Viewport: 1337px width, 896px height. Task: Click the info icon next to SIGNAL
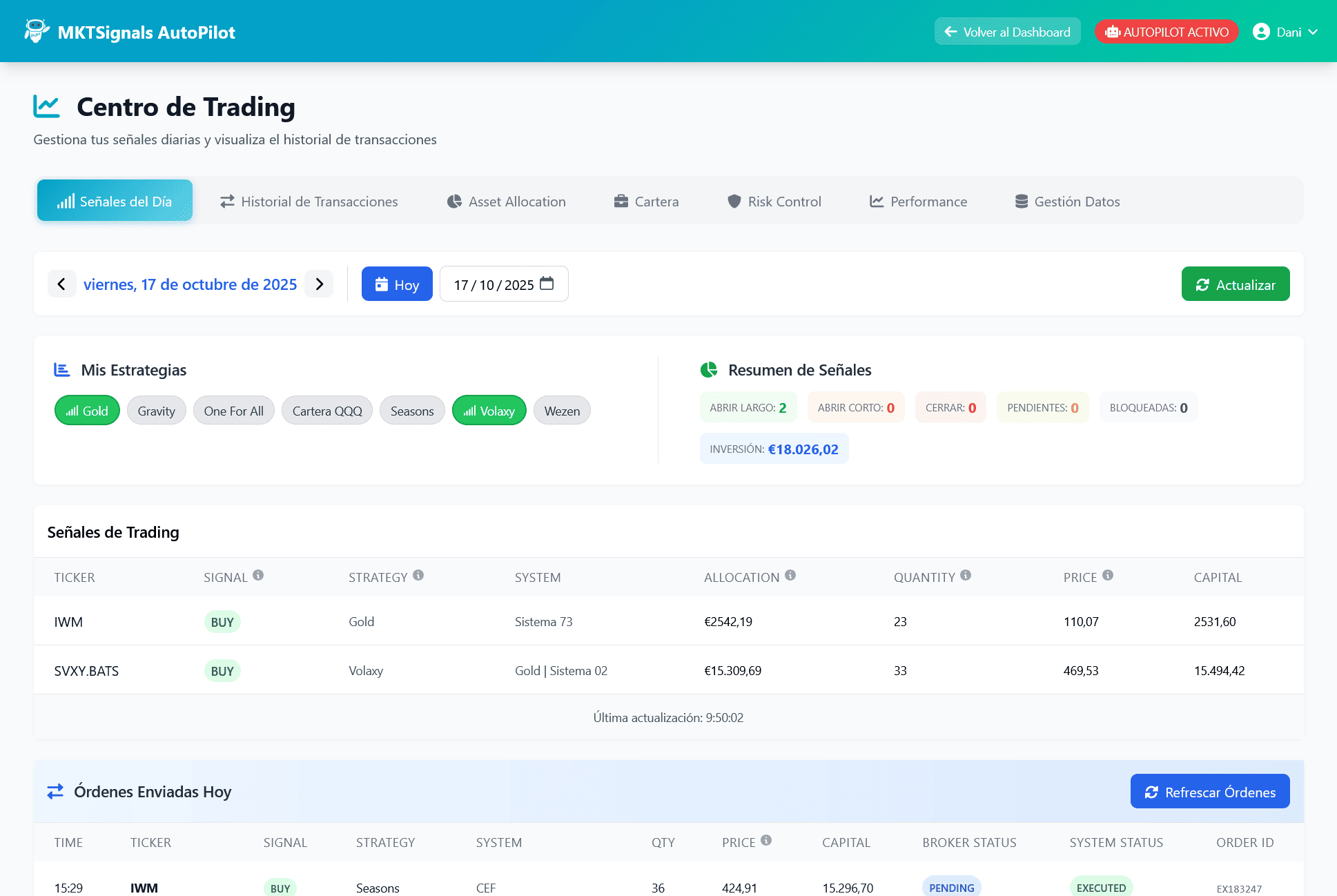point(258,575)
